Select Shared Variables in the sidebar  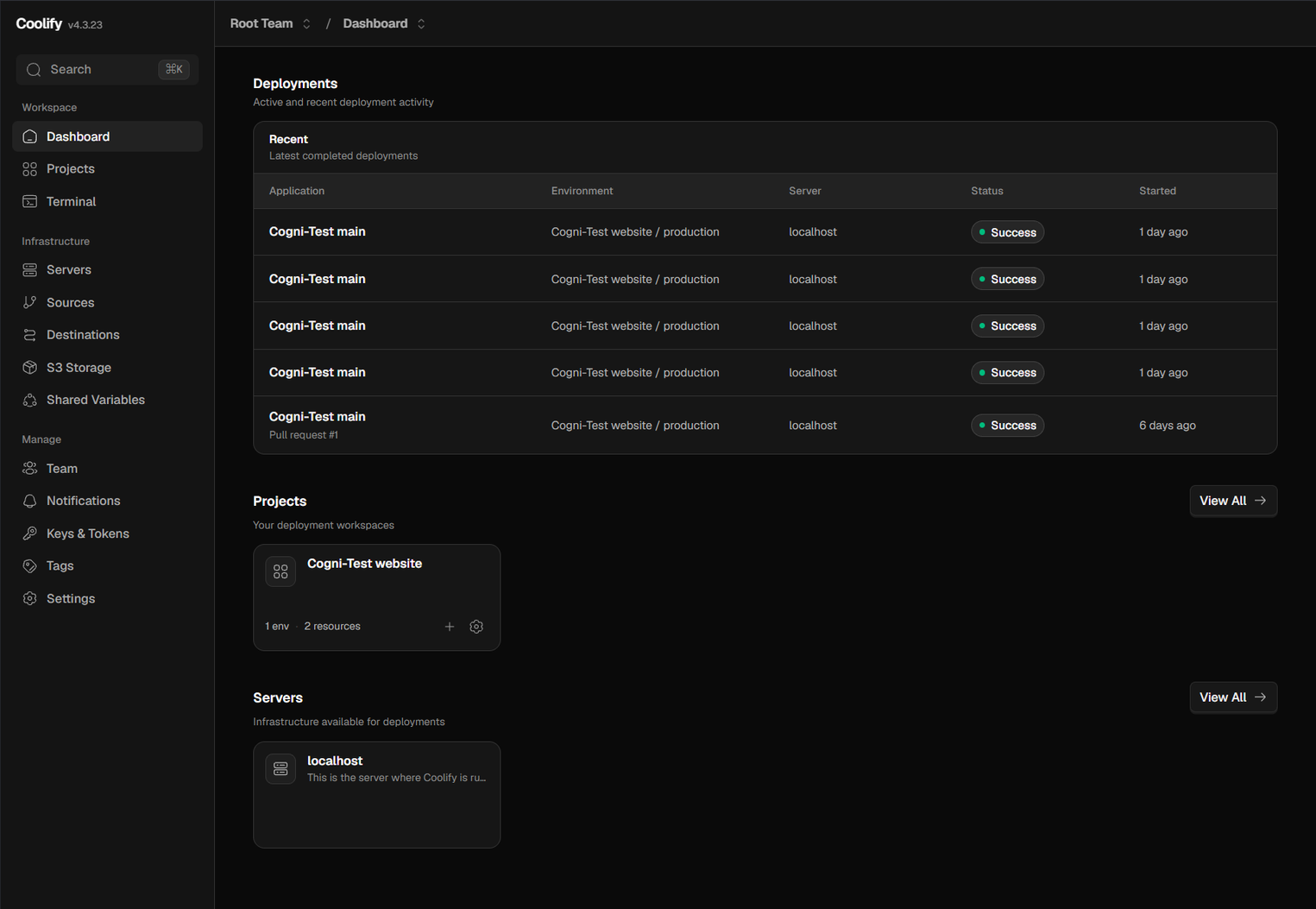click(x=107, y=401)
